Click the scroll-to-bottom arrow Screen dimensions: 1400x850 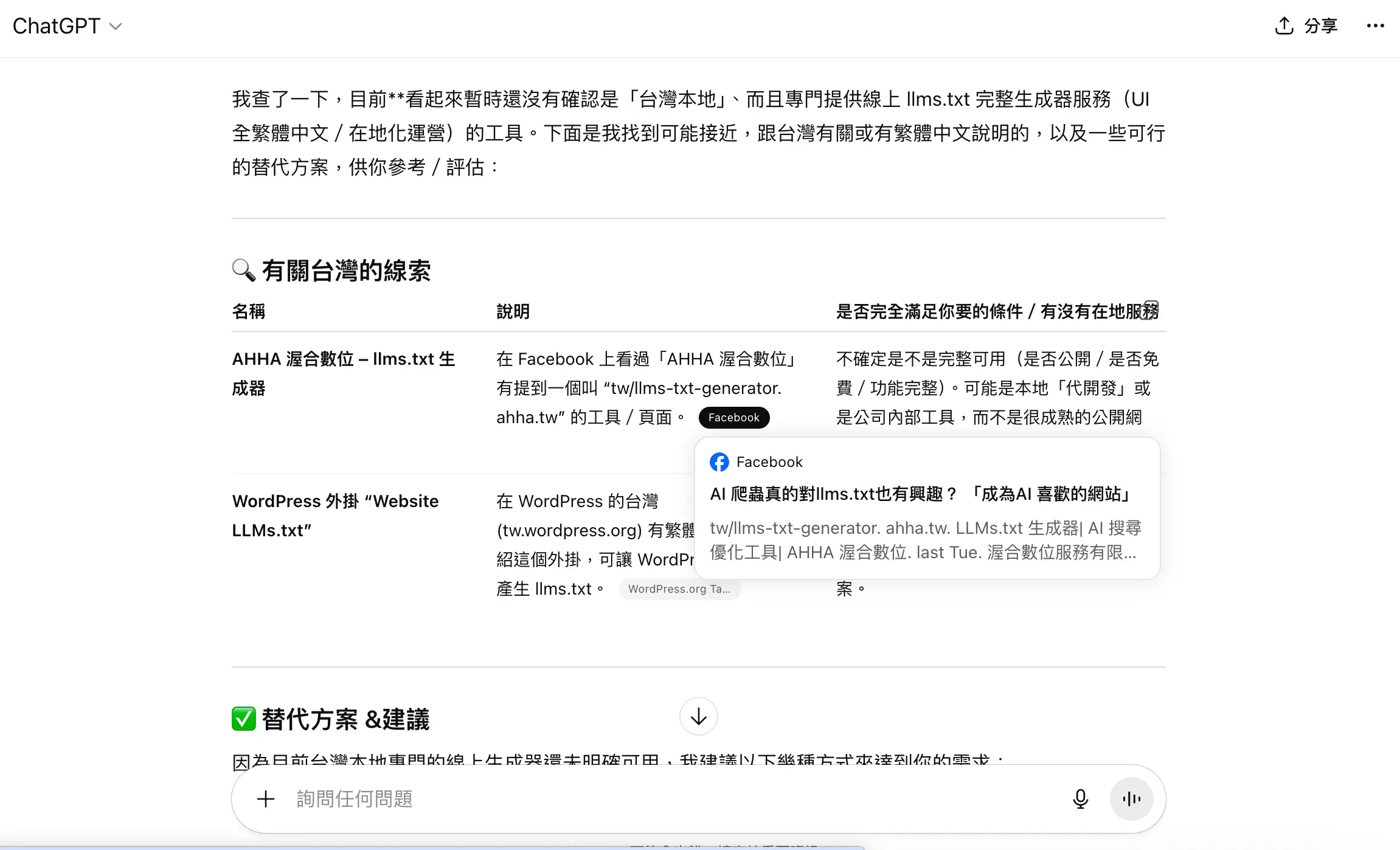pos(698,717)
